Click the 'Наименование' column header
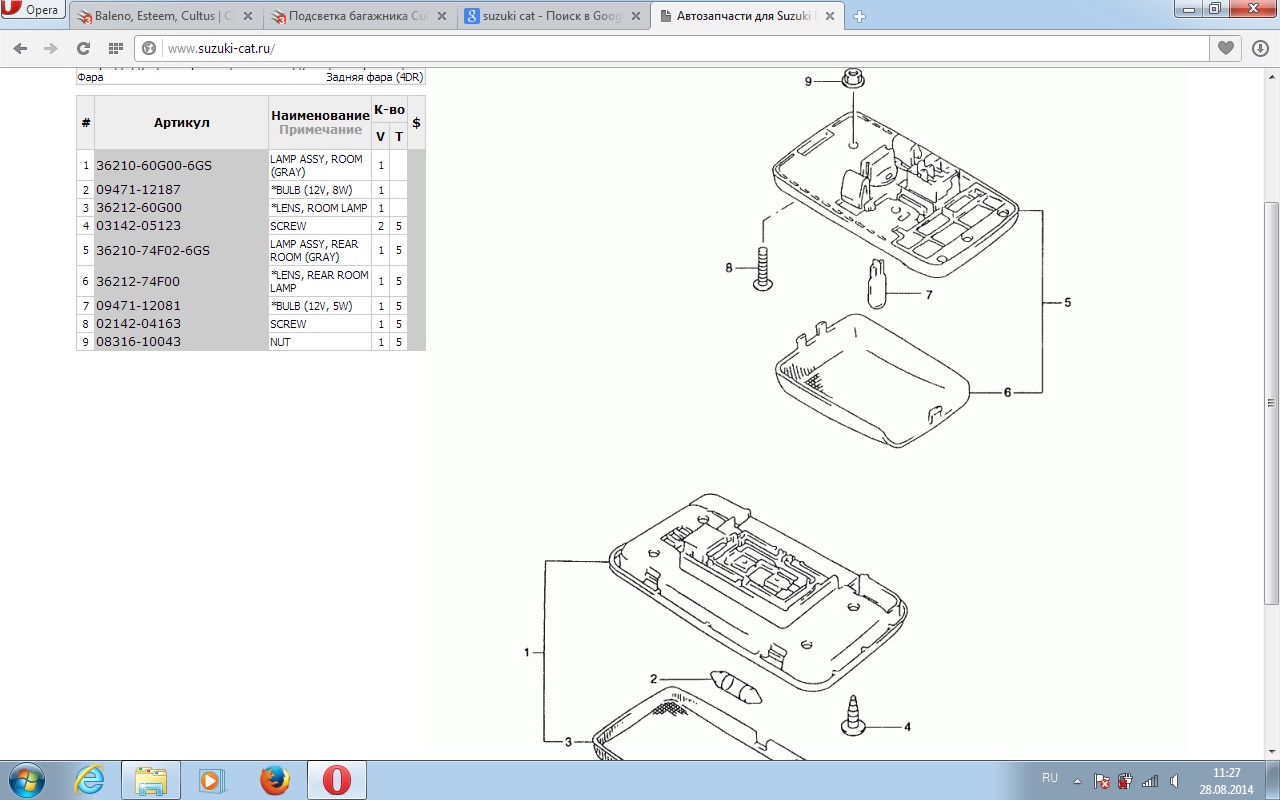 click(x=320, y=116)
